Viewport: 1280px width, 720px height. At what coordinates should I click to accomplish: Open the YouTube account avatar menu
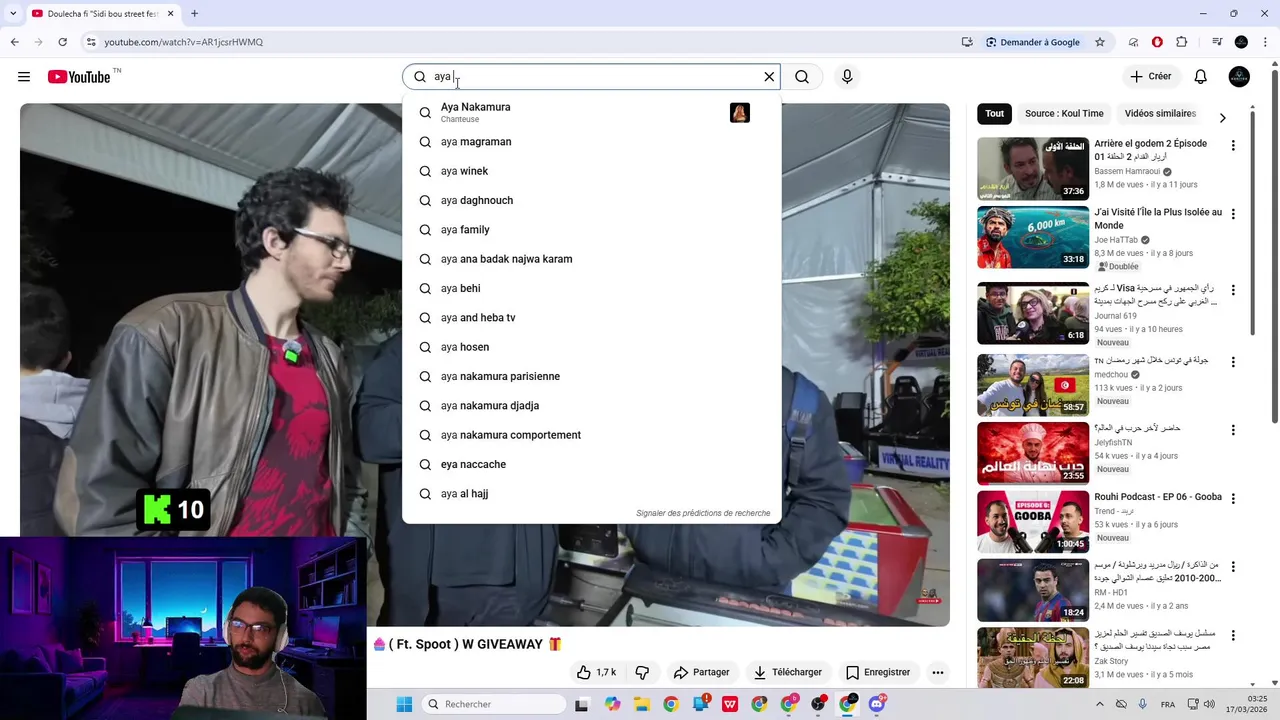tap(1239, 77)
